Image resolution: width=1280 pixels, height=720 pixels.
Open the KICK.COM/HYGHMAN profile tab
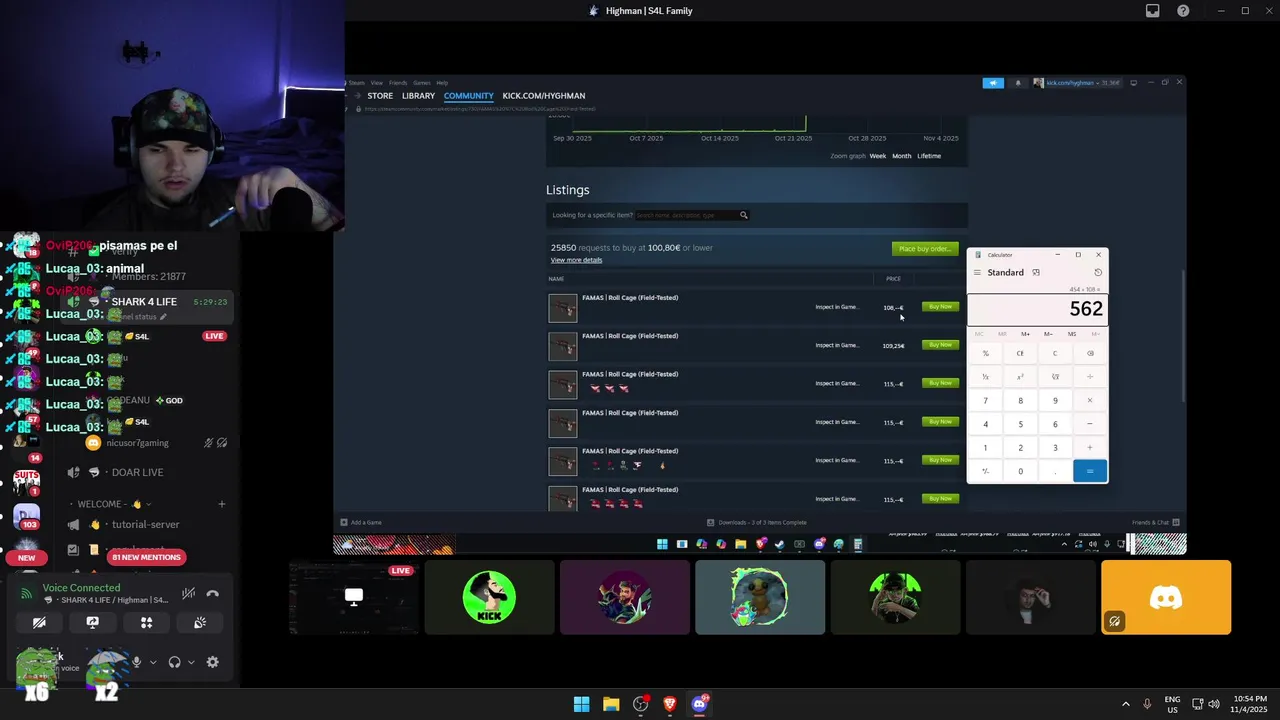coord(544,96)
